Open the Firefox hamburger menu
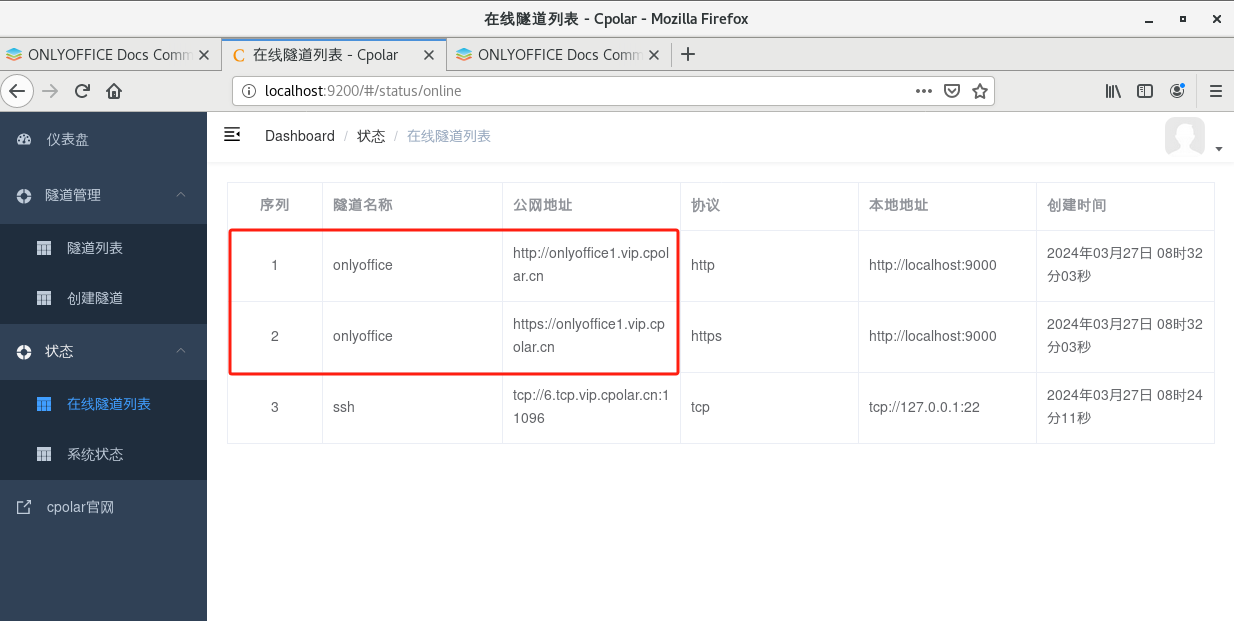The height and width of the screenshot is (621, 1234). (x=1216, y=91)
